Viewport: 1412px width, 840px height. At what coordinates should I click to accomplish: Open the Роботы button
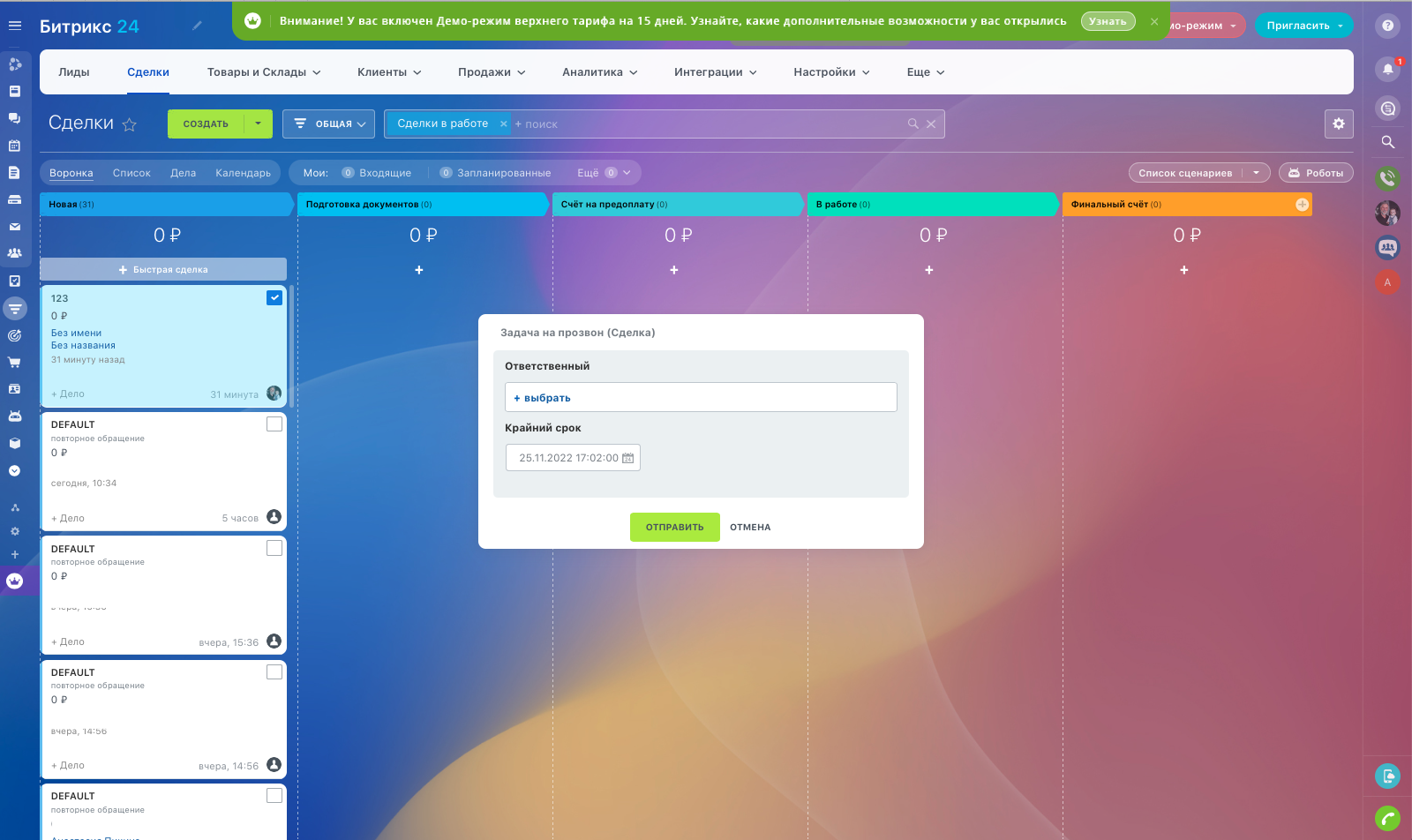click(1316, 173)
